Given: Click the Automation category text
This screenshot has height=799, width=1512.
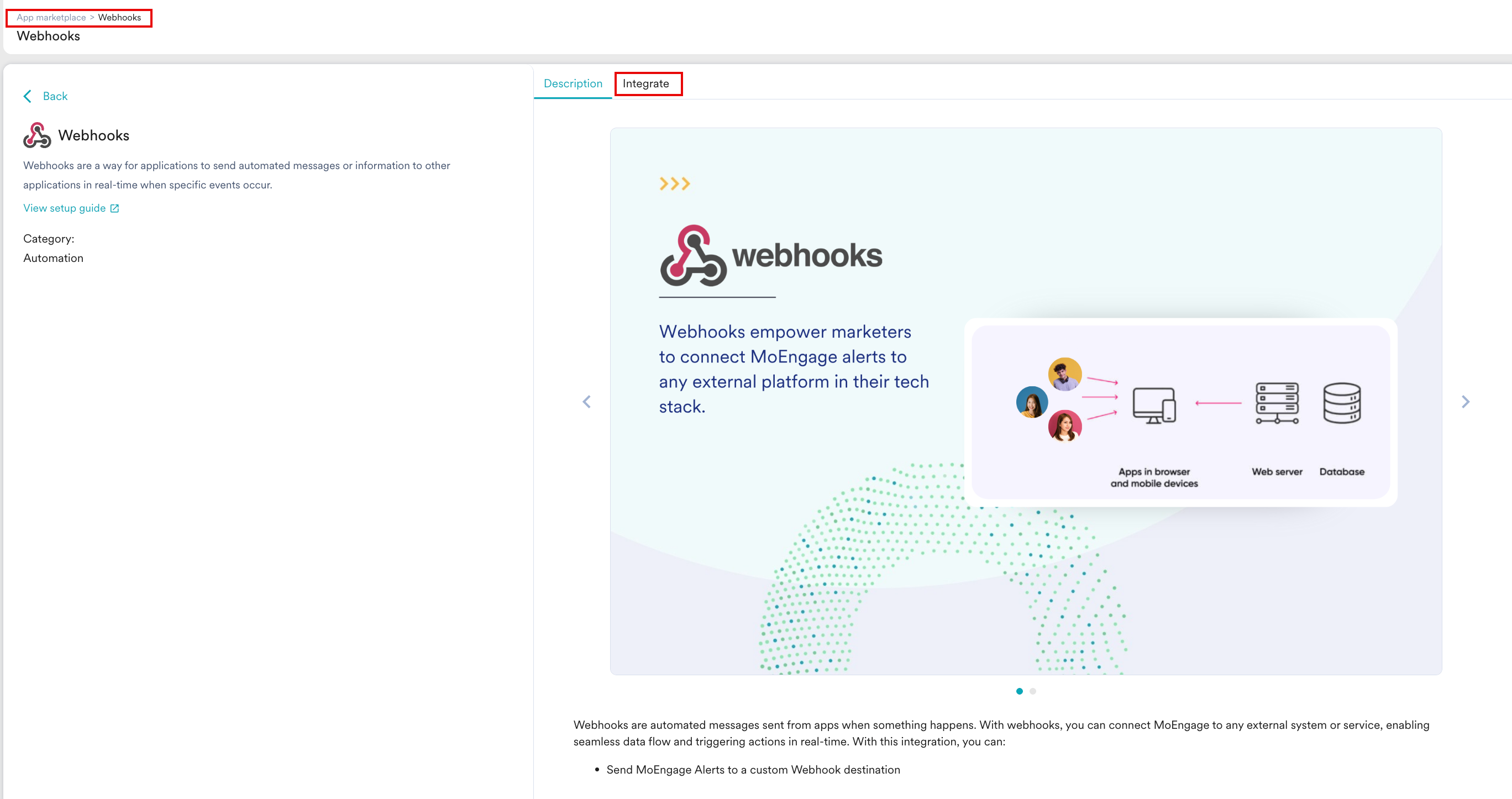Looking at the screenshot, I should (53, 257).
